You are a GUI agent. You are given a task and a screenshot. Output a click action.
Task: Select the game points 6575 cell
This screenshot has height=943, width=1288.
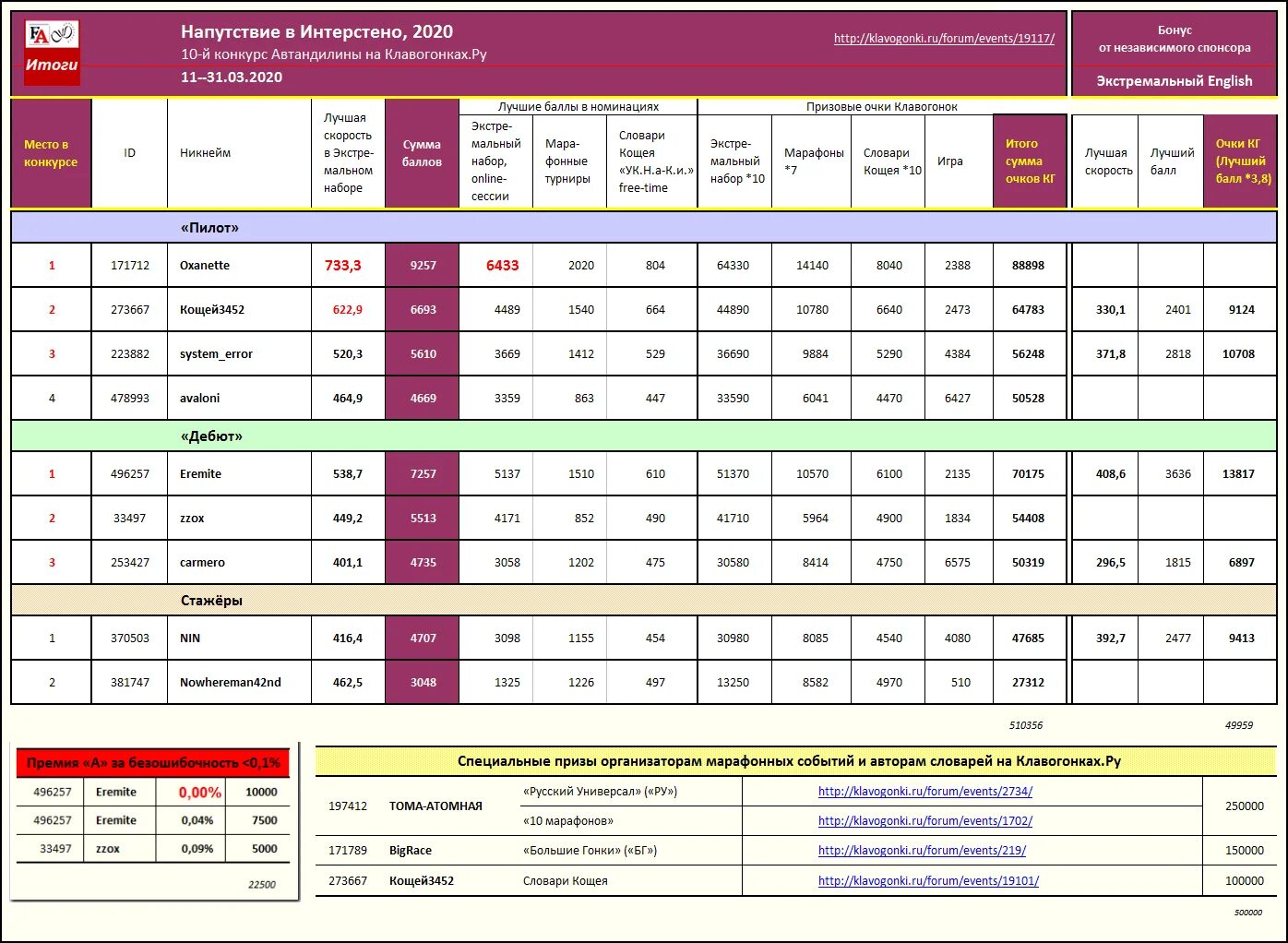click(x=958, y=563)
